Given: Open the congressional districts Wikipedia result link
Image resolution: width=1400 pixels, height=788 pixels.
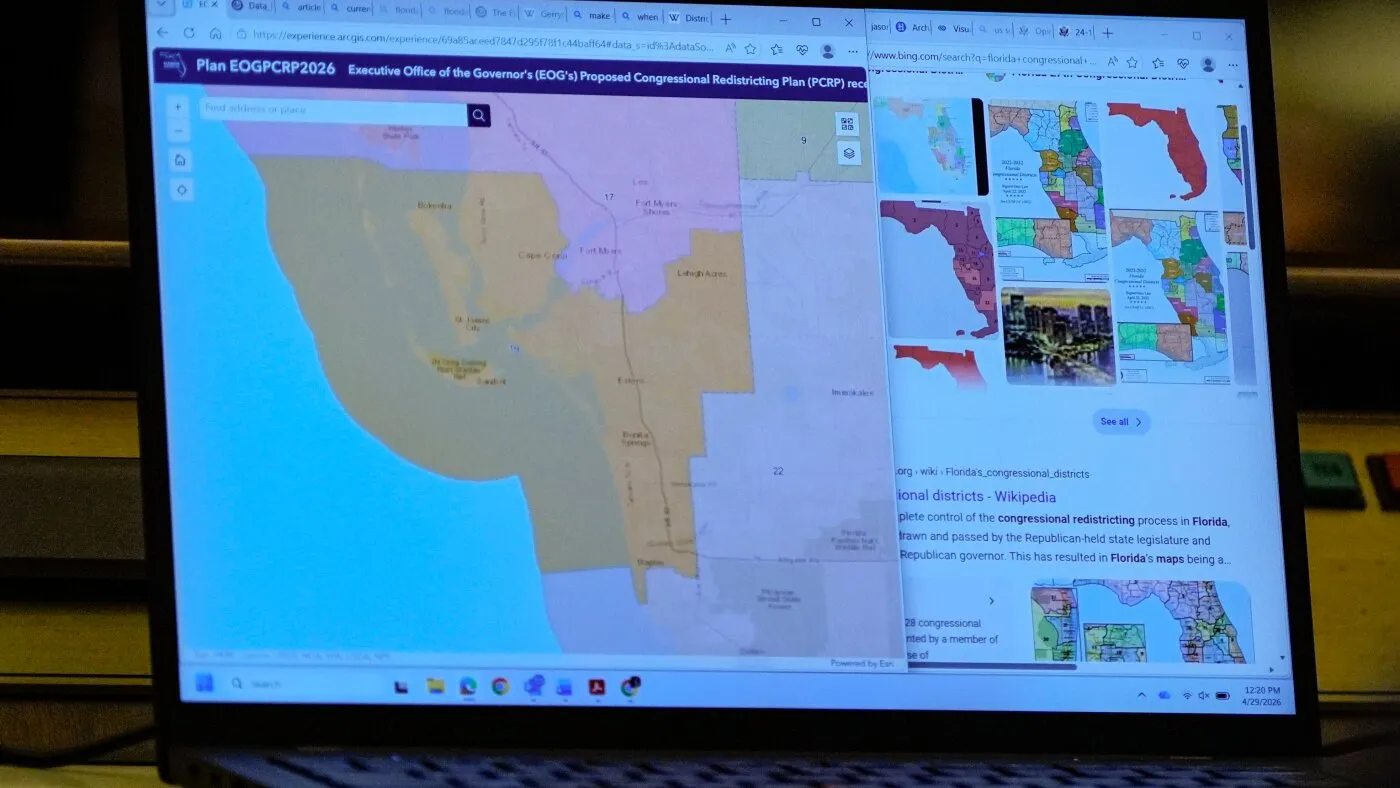Looking at the screenshot, I should click(975, 497).
